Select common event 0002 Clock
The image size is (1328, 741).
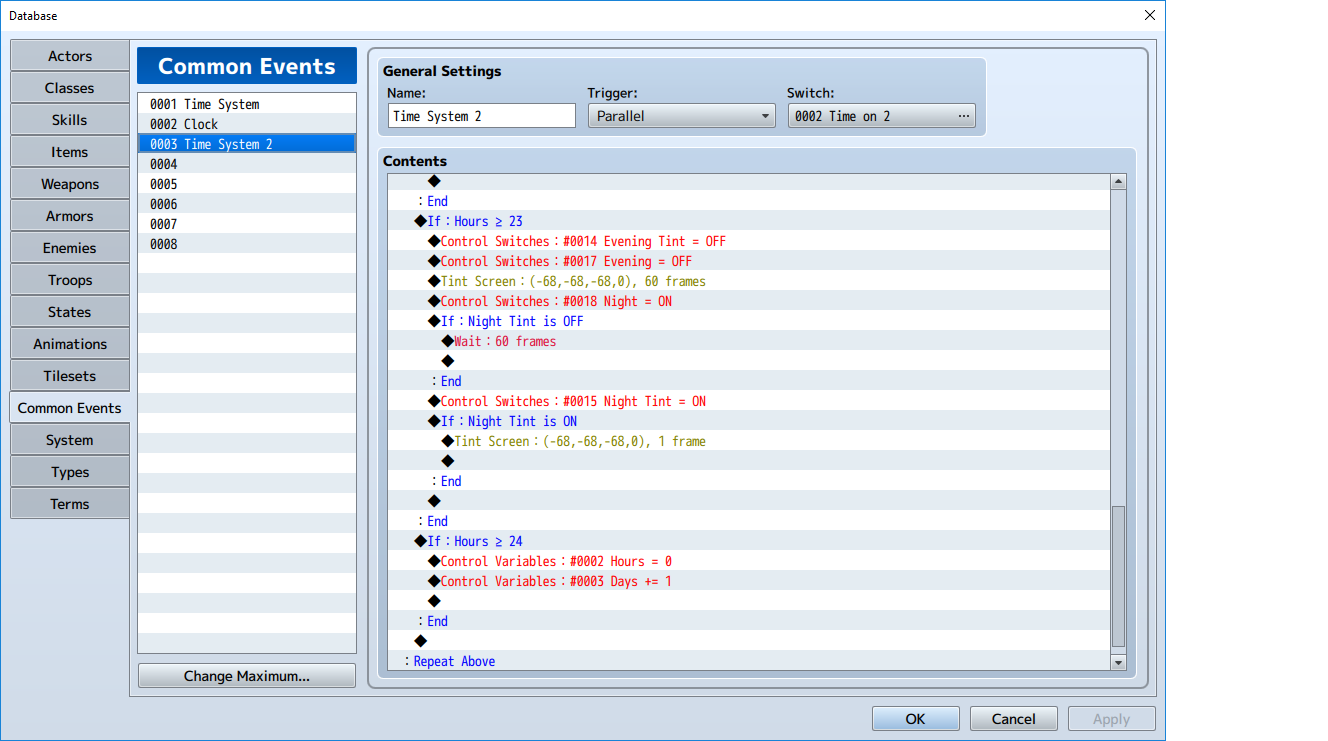(247, 124)
